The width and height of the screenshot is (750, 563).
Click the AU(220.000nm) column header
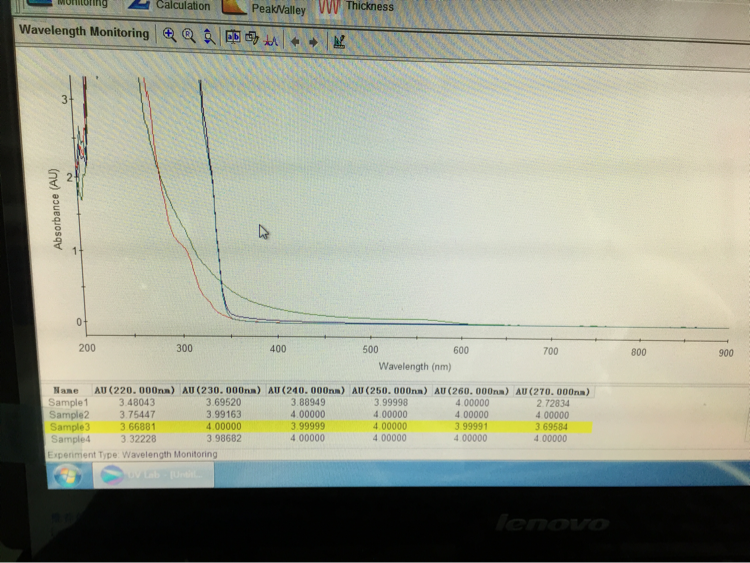(x=134, y=390)
